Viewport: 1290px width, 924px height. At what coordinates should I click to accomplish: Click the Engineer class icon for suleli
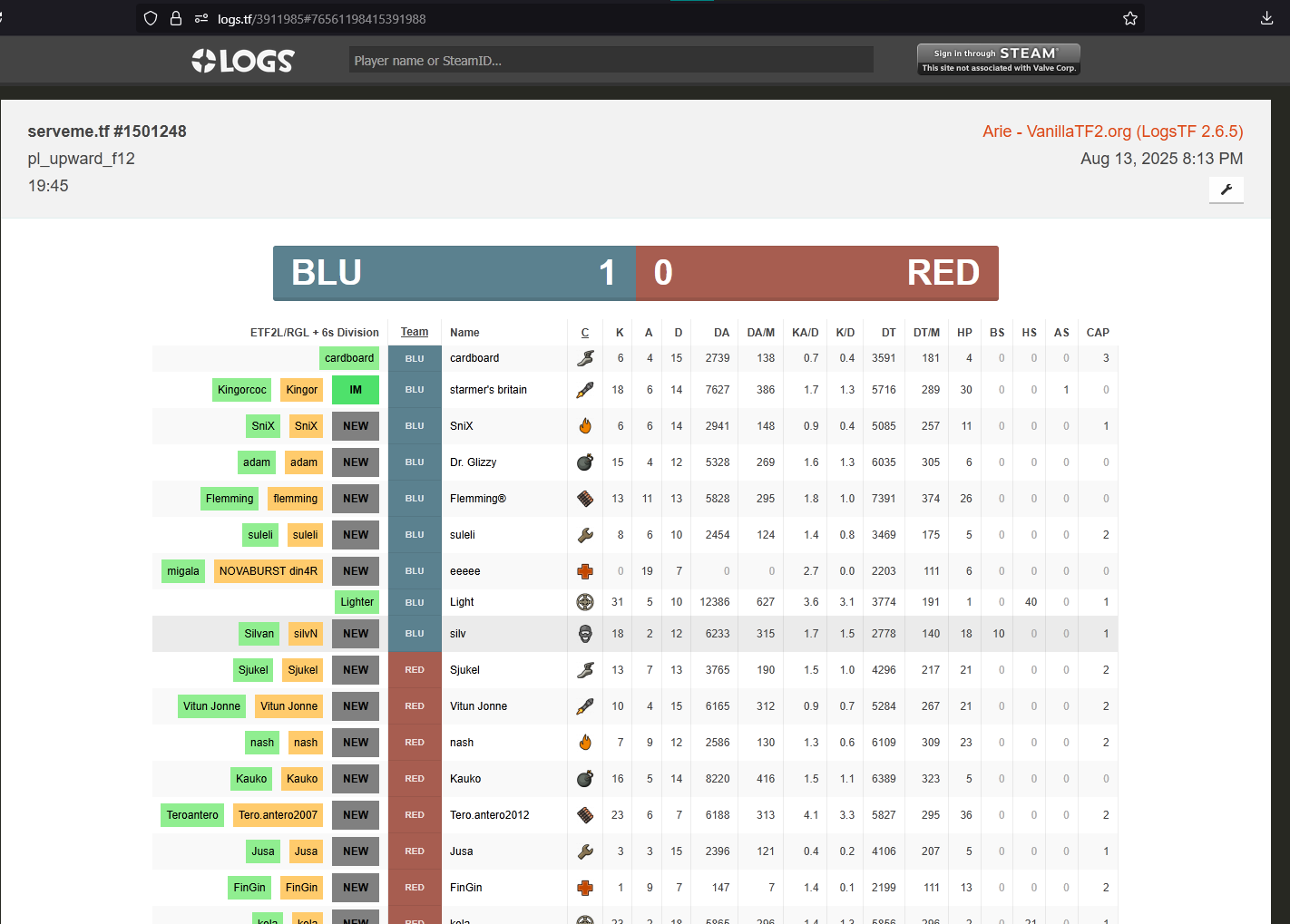click(585, 535)
